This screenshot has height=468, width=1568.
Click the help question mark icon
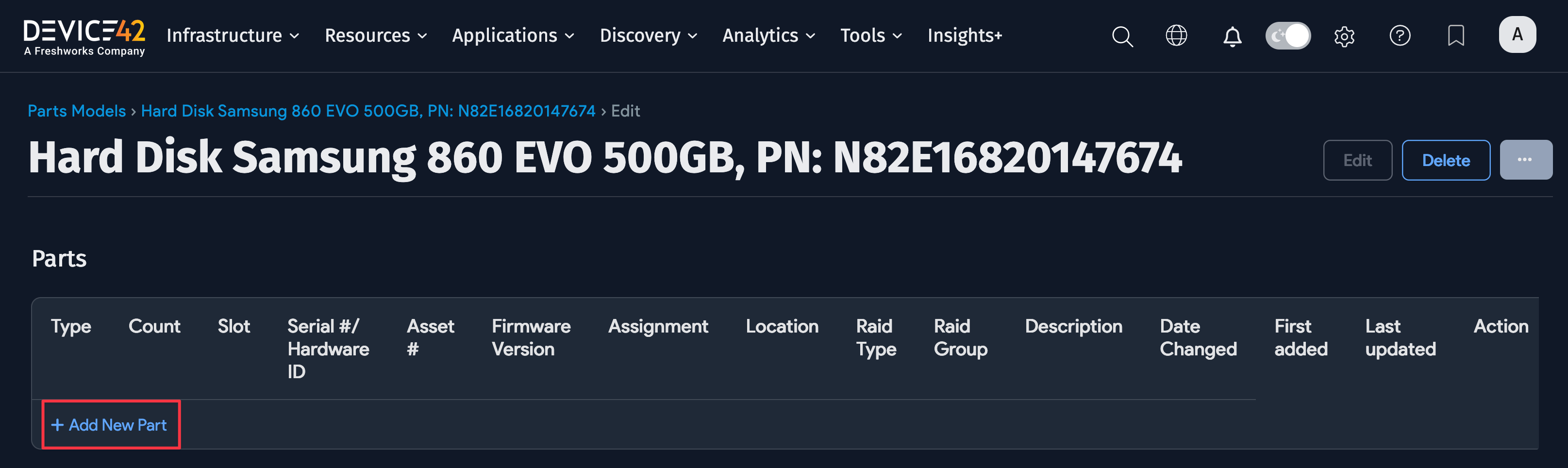(x=1400, y=36)
